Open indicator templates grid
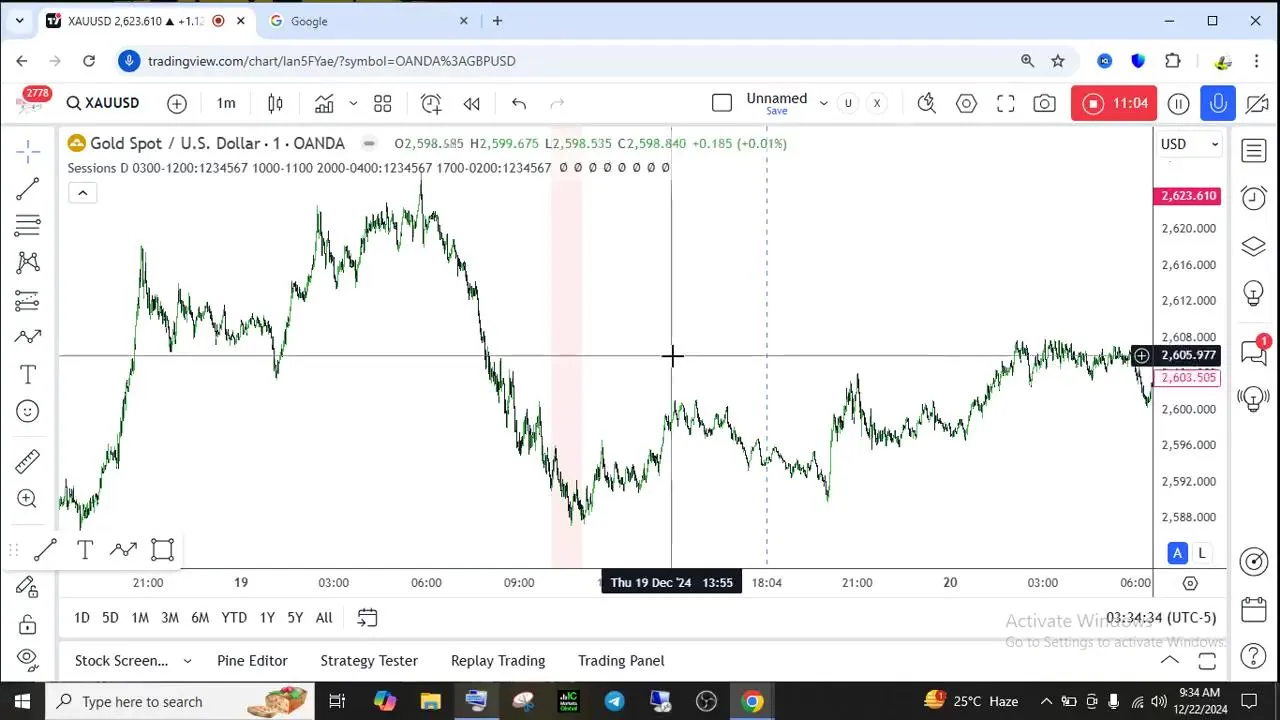Screen dimensions: 1280x720 click(x=383, y=103)
